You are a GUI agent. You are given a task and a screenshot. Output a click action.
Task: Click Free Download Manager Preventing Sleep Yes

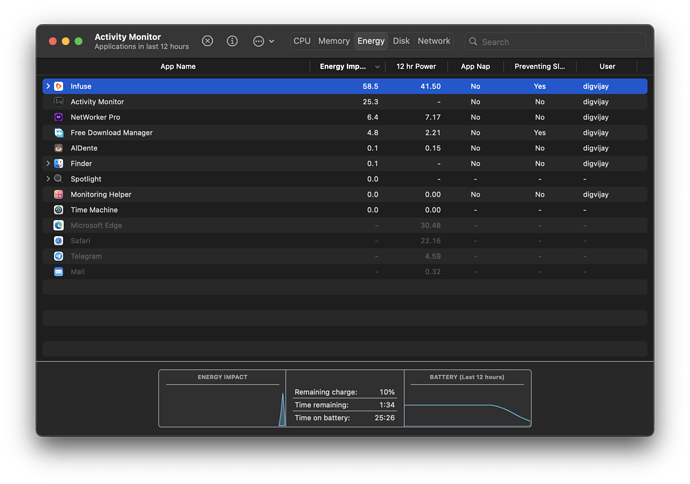(540, 132)
